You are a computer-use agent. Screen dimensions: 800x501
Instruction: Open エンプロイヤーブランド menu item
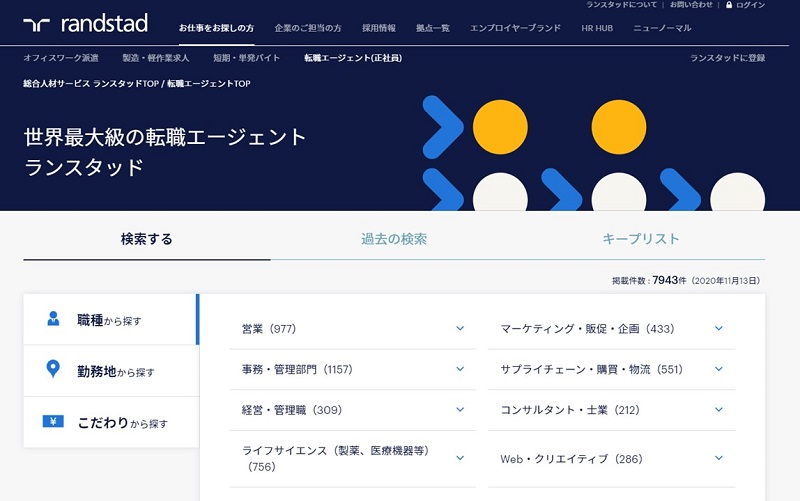515,28
